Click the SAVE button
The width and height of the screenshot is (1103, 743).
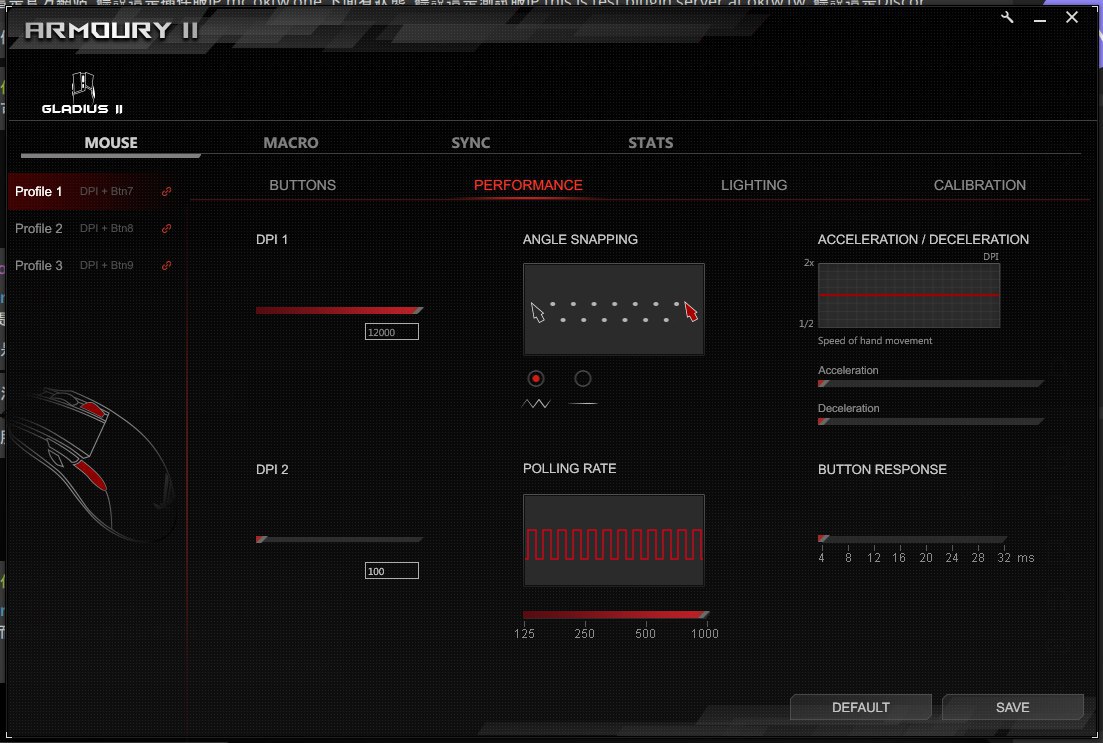click(1013, 707)
